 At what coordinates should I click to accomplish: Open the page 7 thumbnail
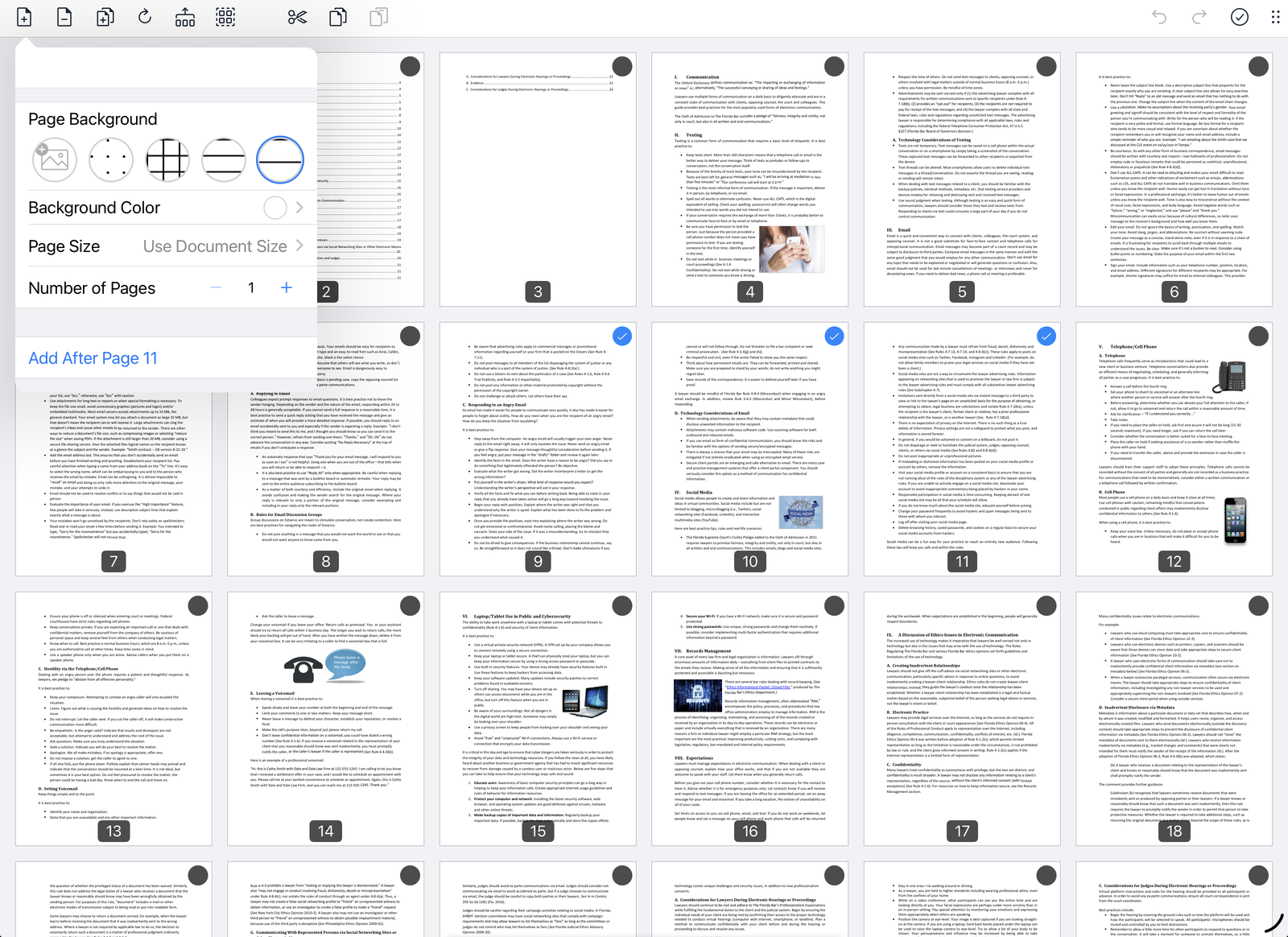pos(114,483)
